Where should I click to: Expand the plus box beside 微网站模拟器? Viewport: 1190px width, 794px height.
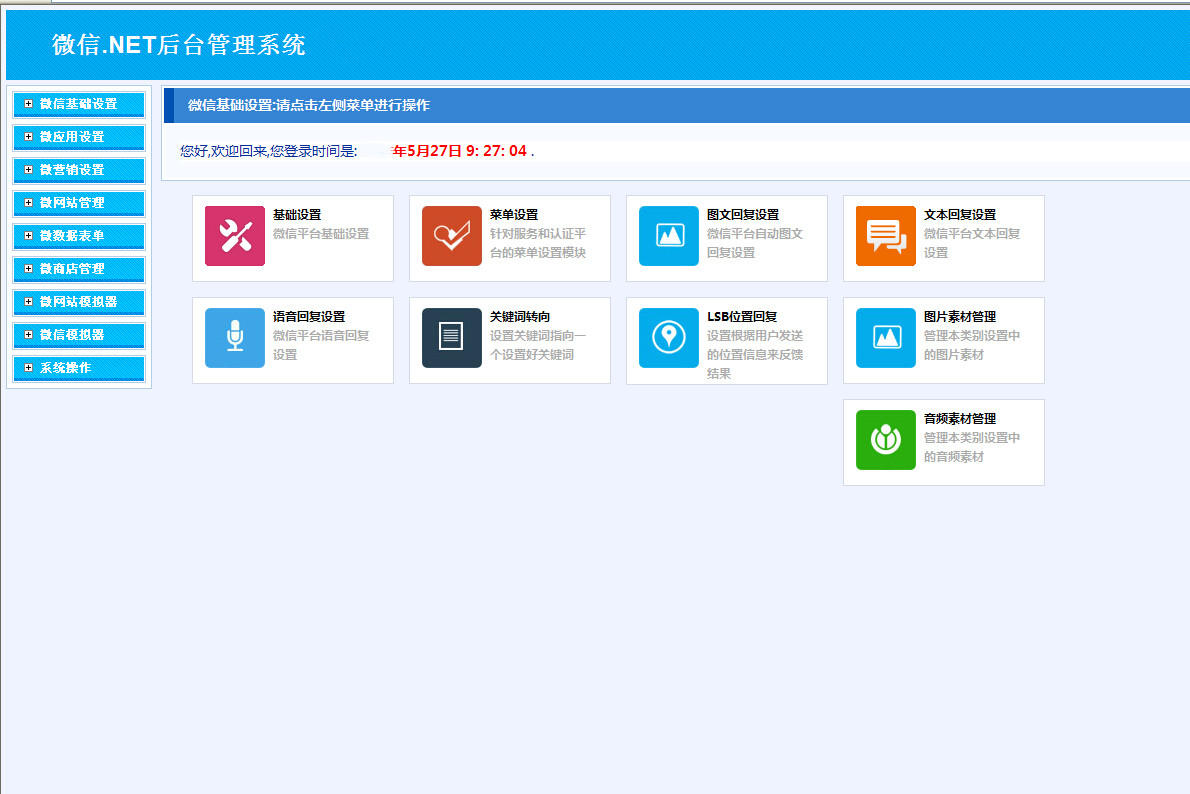point(28,301)
